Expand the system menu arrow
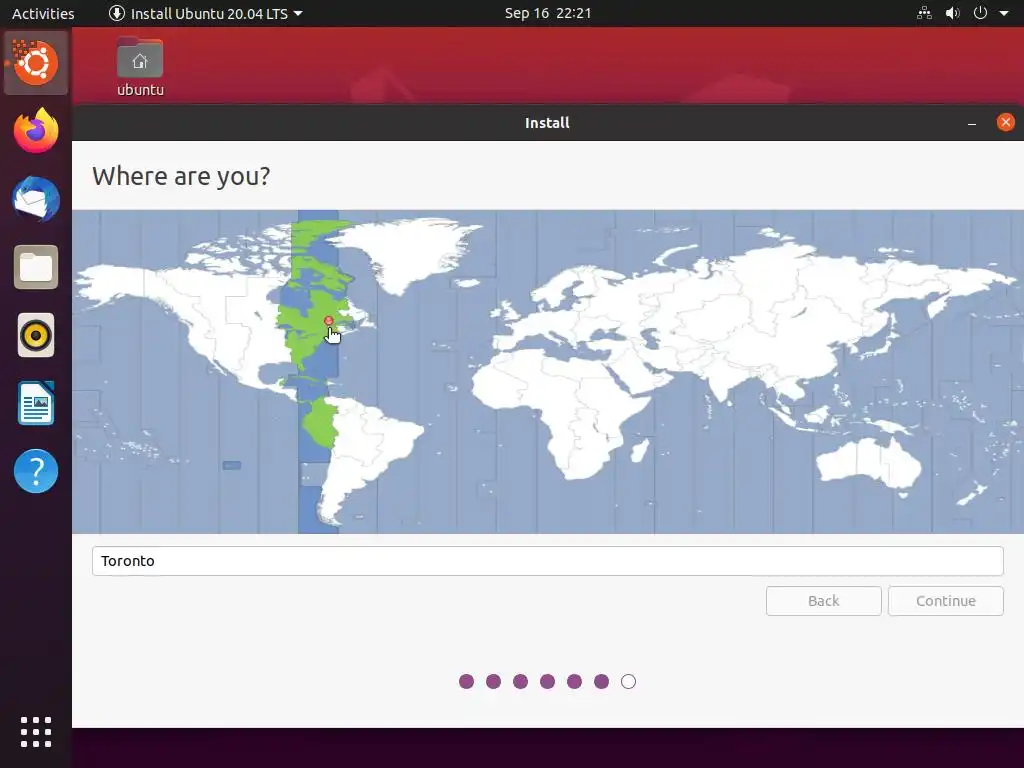Screen dimensions: 1024x768 (x=1004, y=13)
